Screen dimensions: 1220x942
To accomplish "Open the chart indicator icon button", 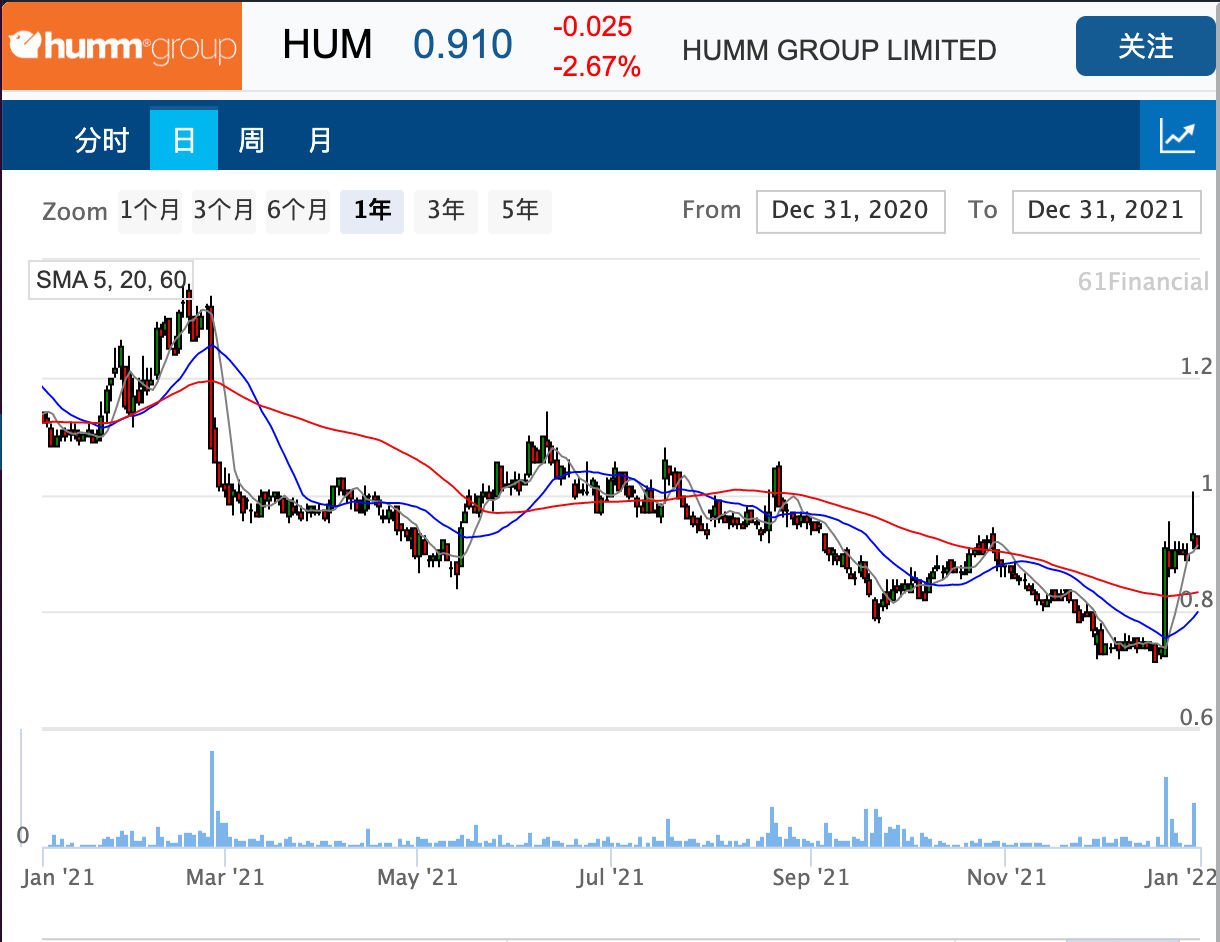I will tap(1178, 136).
